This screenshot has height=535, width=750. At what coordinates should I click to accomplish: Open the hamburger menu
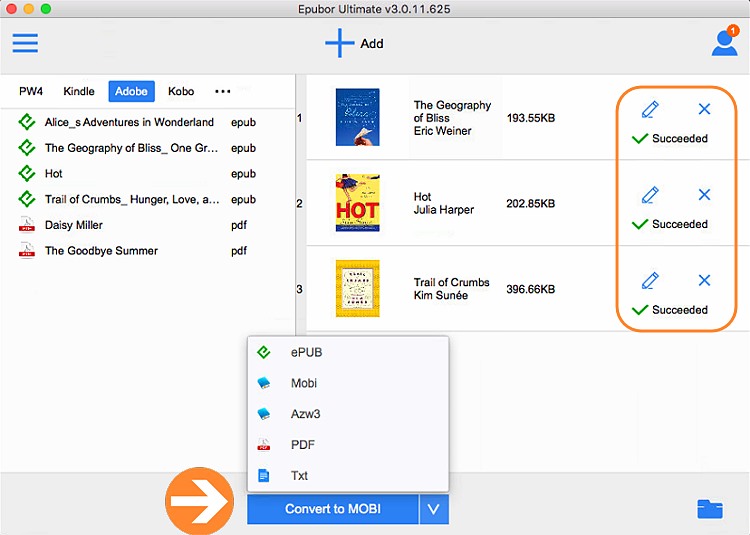coord(25,43)
